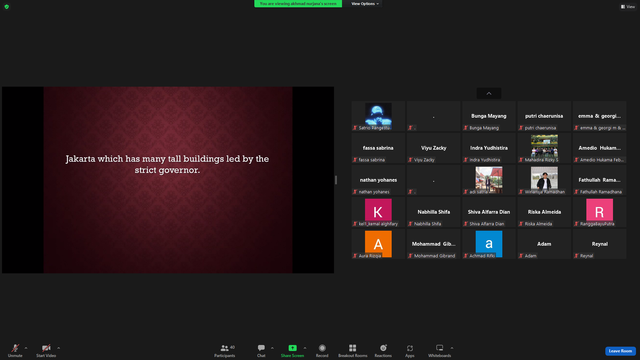The width and height of the screenshot is (640, 360).
Task: Open share screen options arrow
Action: [x=305, y=348]
